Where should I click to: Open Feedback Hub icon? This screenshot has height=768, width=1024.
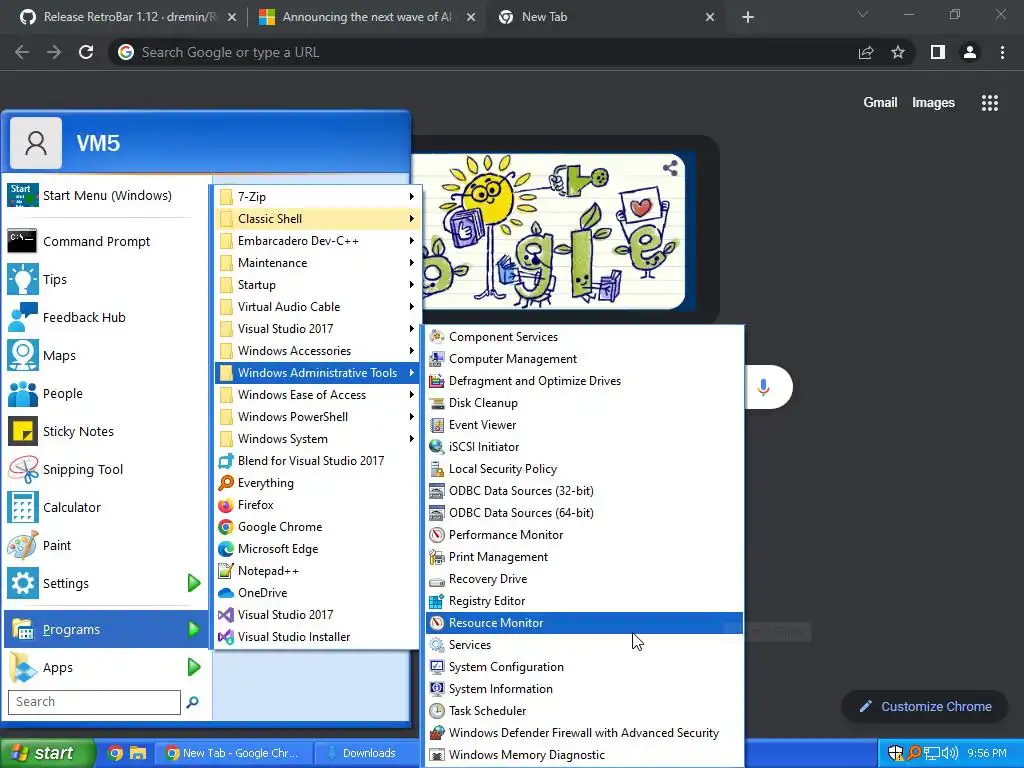pos(22,317)
